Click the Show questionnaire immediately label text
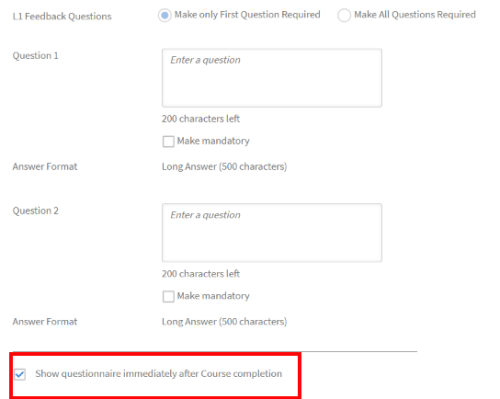The width and height of the screenshot is (500, 399). coord(159,374)
